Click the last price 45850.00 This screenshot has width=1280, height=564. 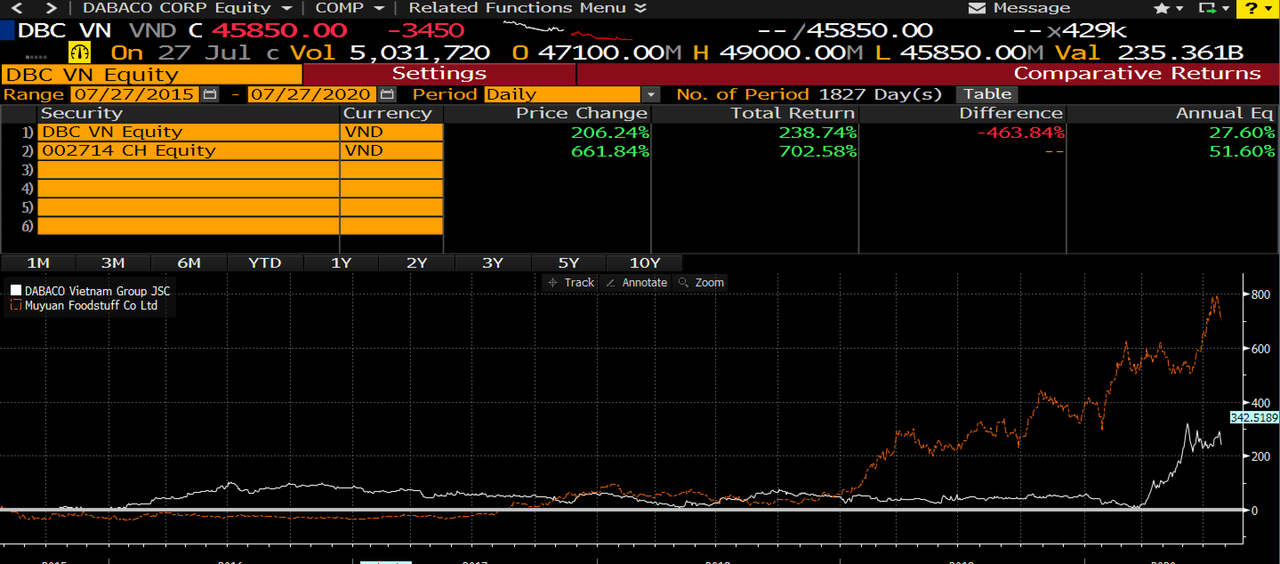pos(280,31)
